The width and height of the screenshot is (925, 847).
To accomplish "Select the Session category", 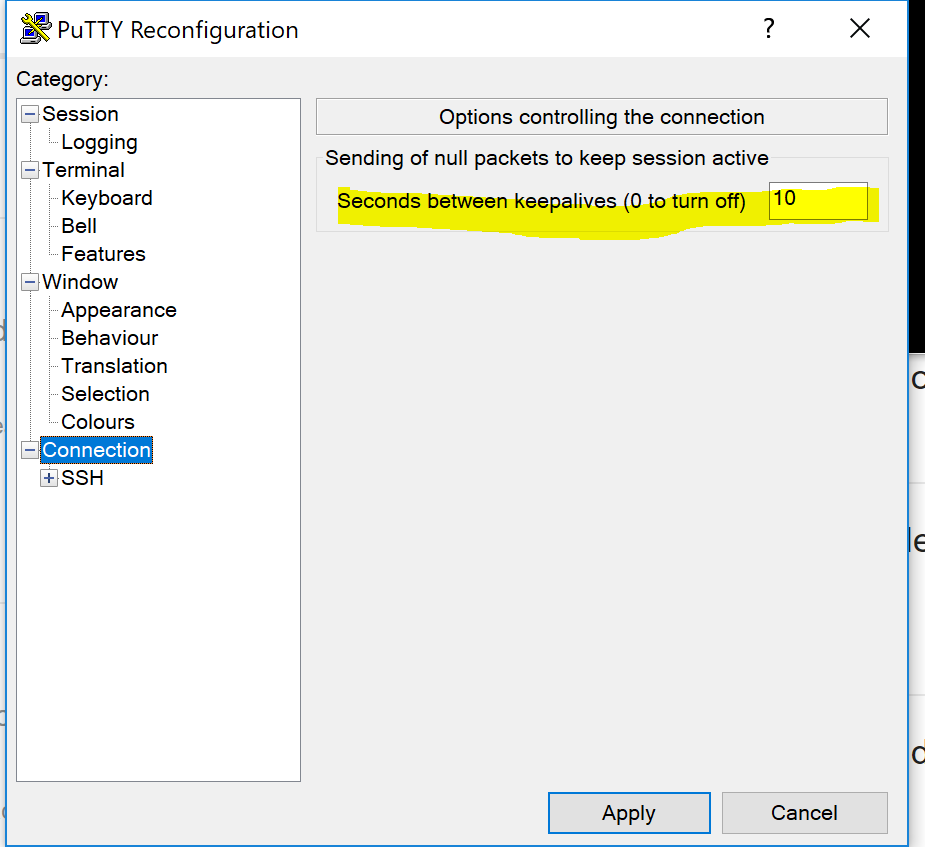I will [x=80, y=114].
